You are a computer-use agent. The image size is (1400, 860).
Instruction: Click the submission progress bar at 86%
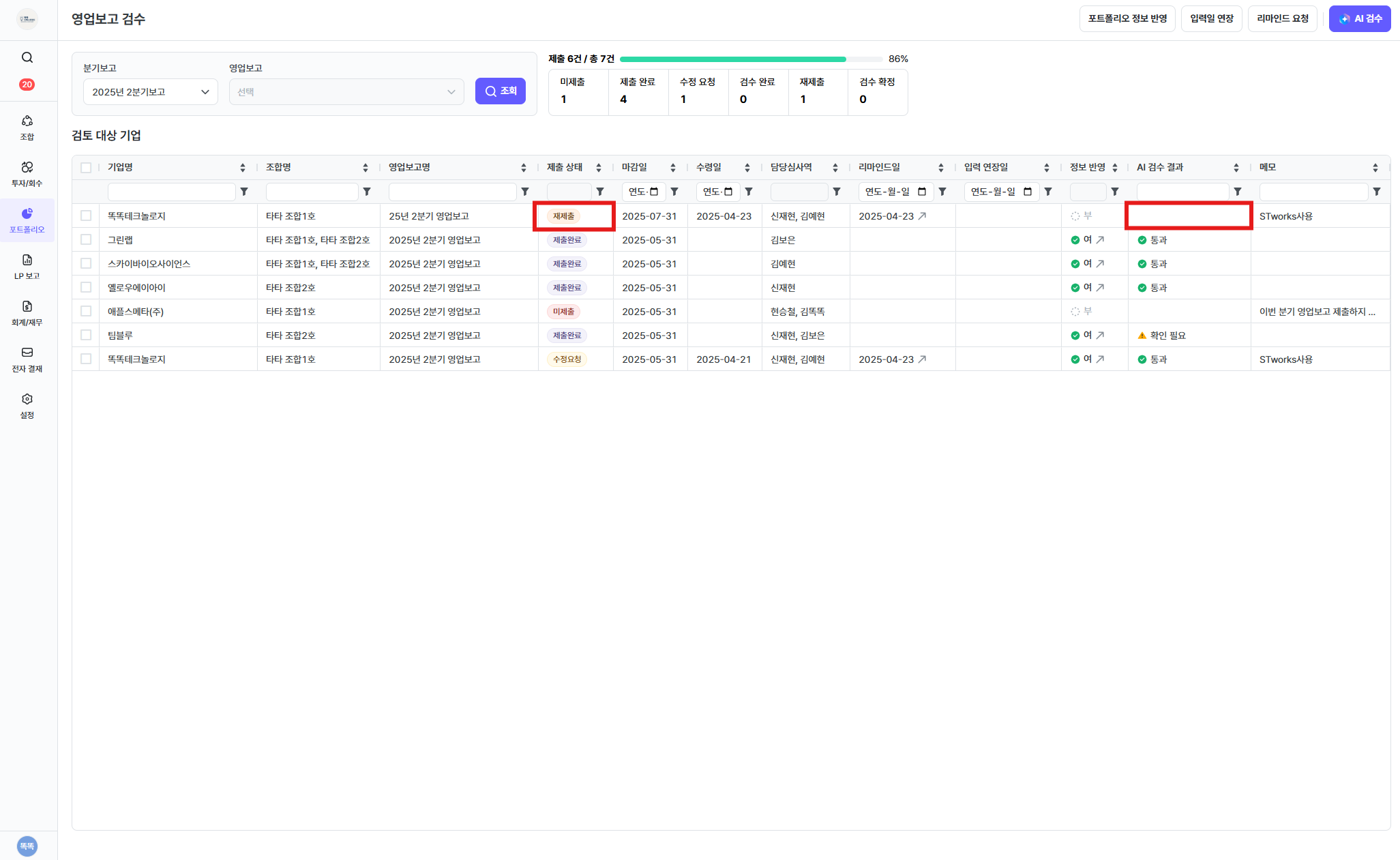pos(751,59)
